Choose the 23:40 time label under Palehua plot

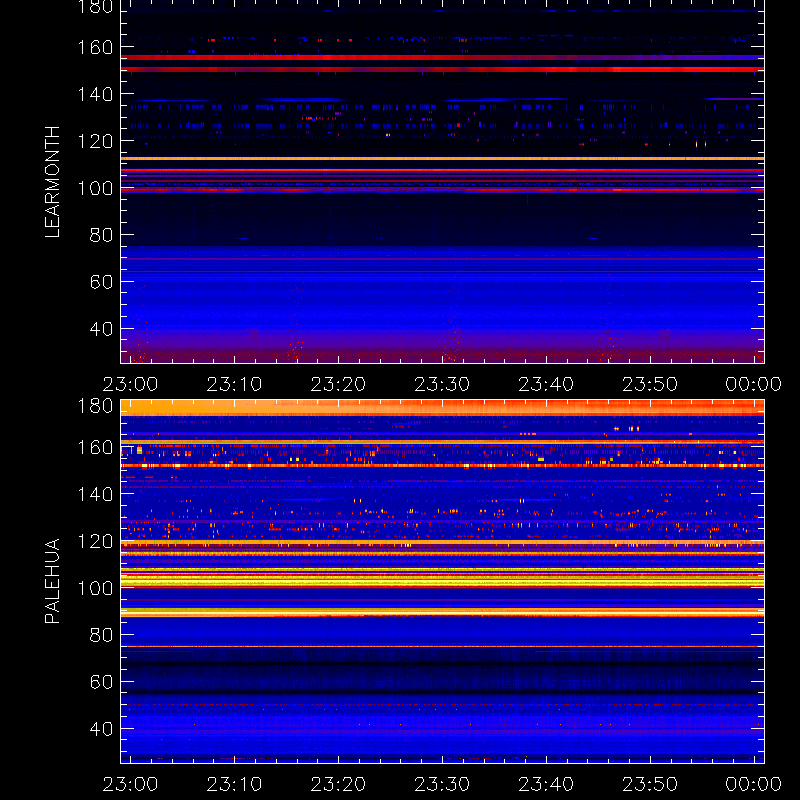pos(546,784)
